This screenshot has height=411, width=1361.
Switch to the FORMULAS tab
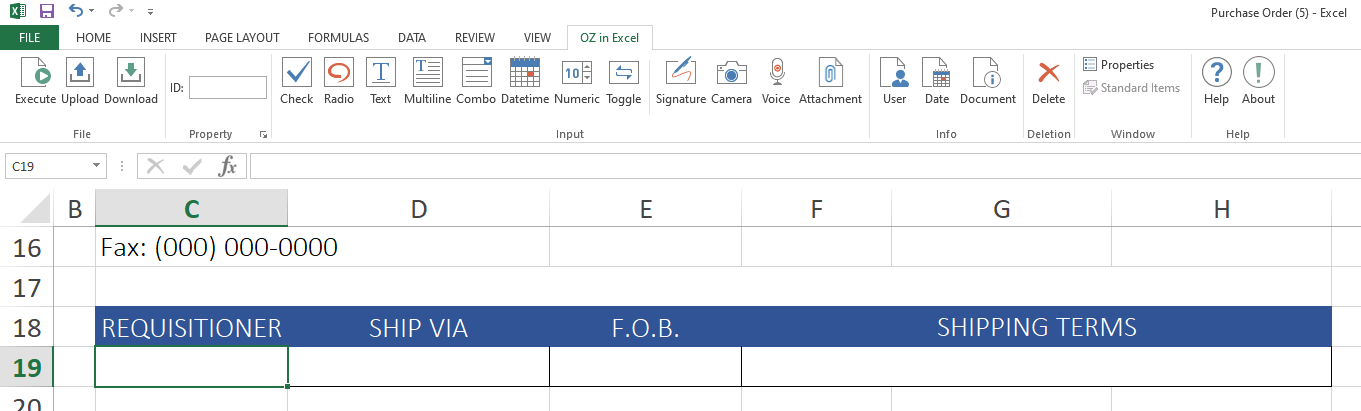(x=338, y=38)
